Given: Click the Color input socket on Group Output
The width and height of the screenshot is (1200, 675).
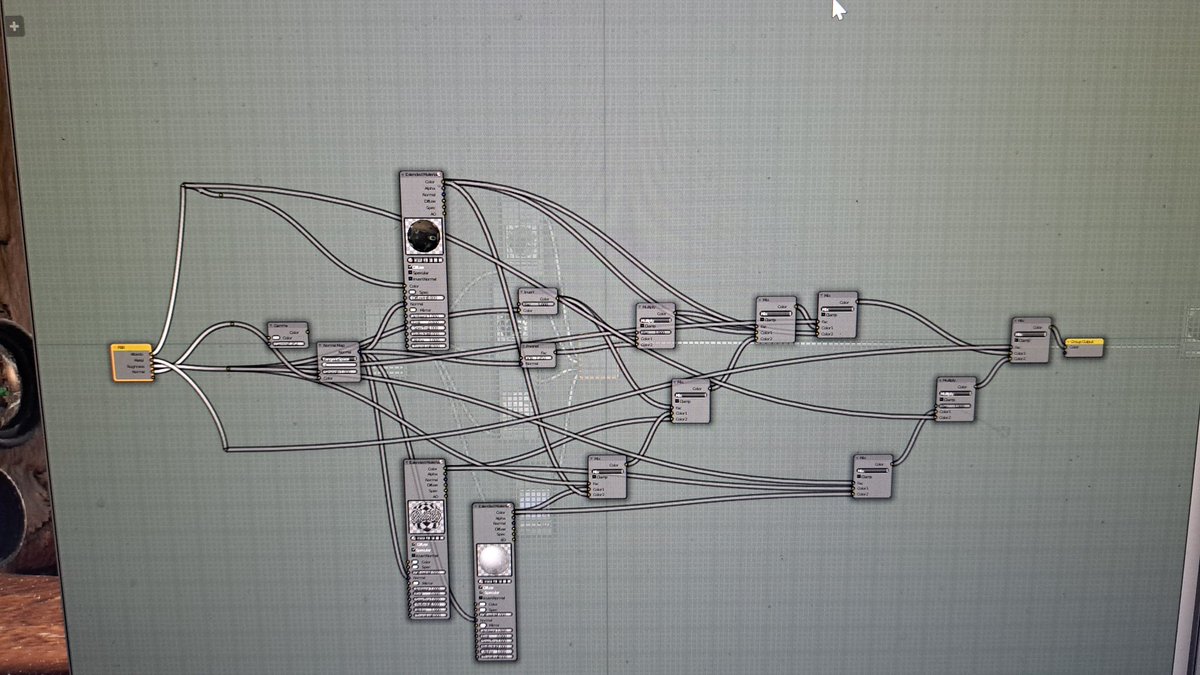Looking at the screenshot, I should [x=1065, y=347].
